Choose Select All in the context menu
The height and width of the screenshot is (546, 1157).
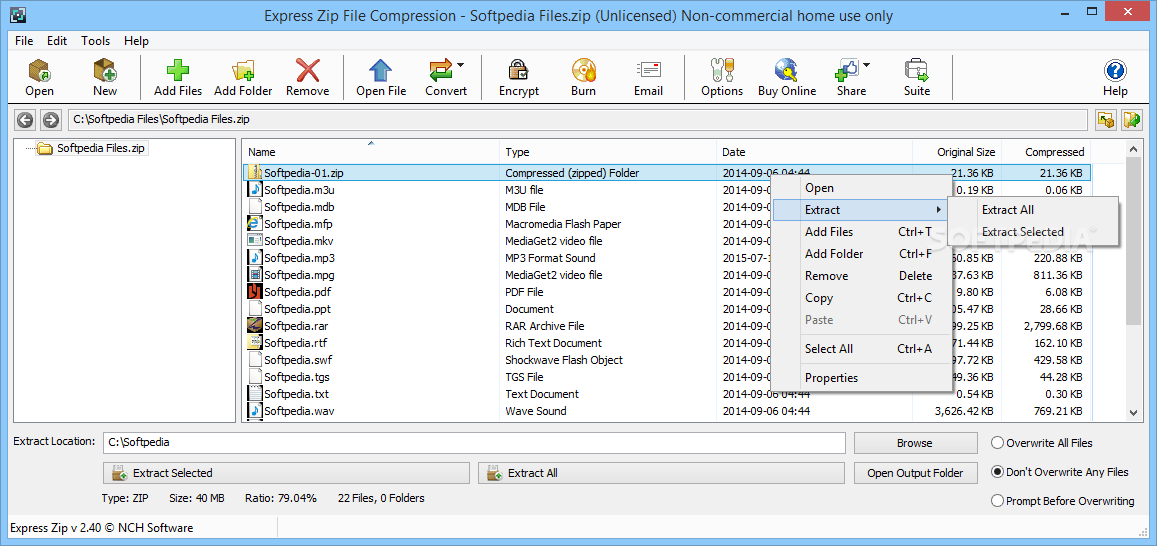pyautogui.click(x=860, y=349)
